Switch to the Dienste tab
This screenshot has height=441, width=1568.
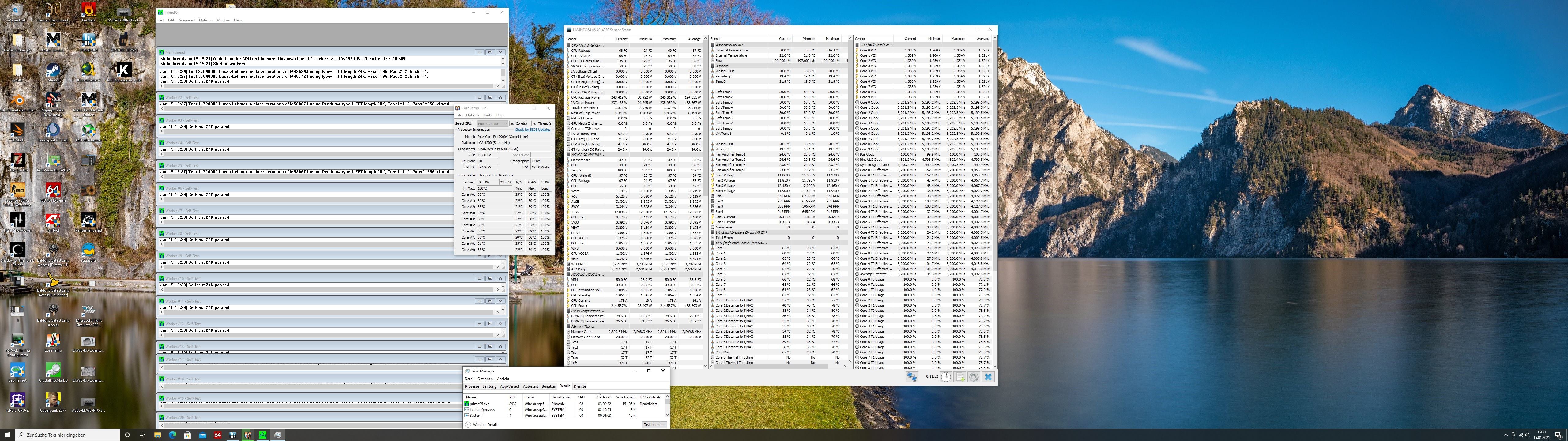[579, 386]
